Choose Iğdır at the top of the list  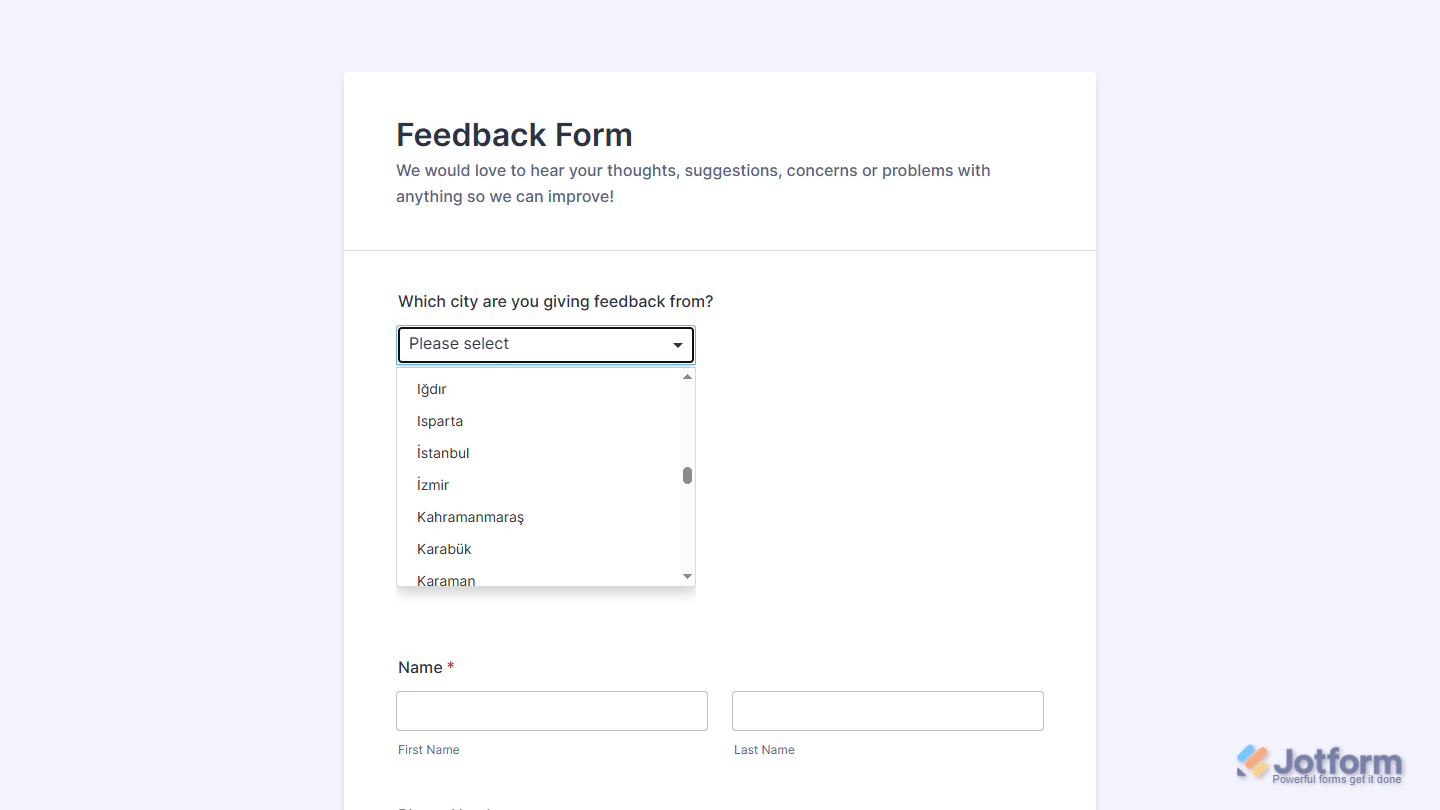click(x=431, y=389)
